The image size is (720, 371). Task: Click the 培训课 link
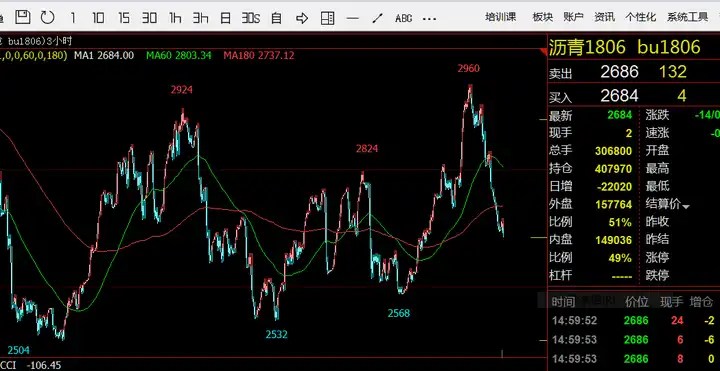point(501,17)
